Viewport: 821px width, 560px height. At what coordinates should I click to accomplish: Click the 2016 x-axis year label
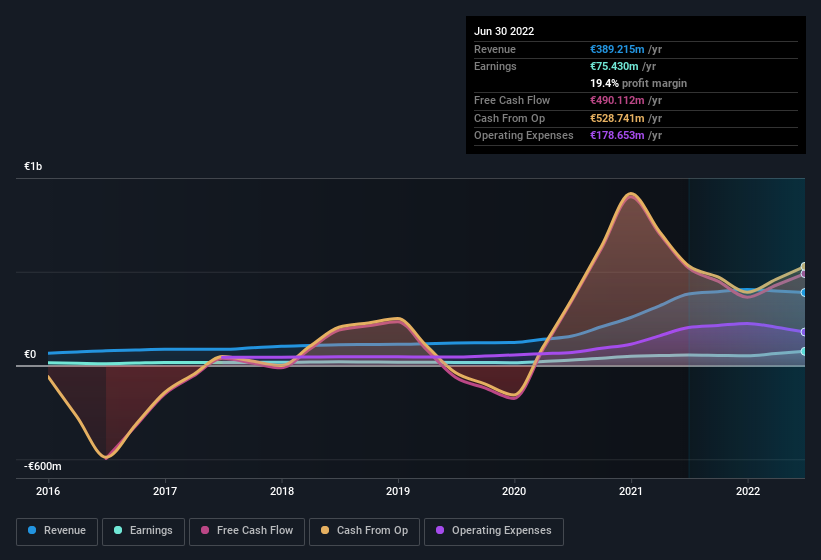(x=48, y=491)
